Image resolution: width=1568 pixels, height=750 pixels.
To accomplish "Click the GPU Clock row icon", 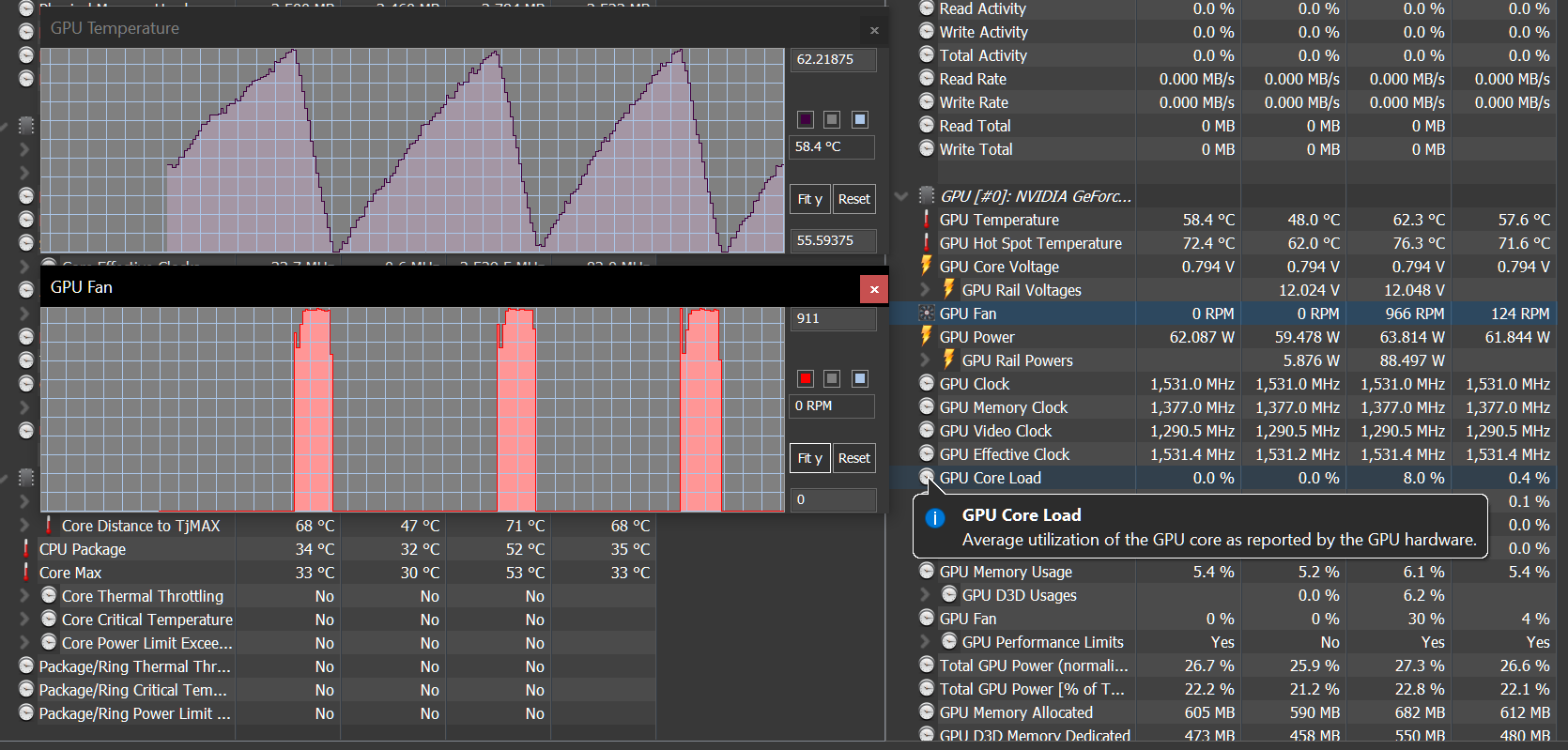I will pyautogui.click(x=927, y=383).
